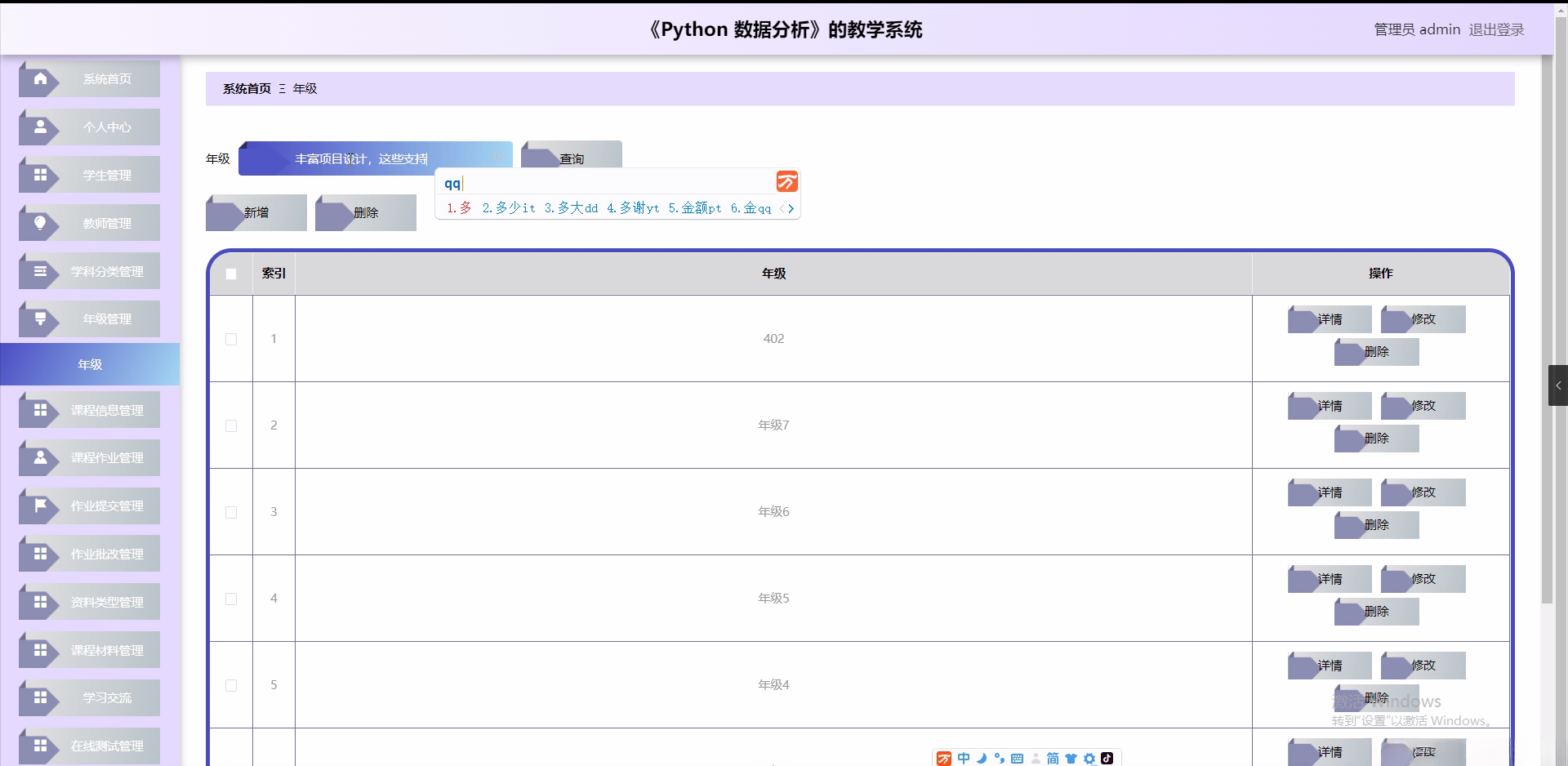This screenshot has height=766, width=1568.
Task: Select 年级 in the sidebar menu
Action: point(90,364)
